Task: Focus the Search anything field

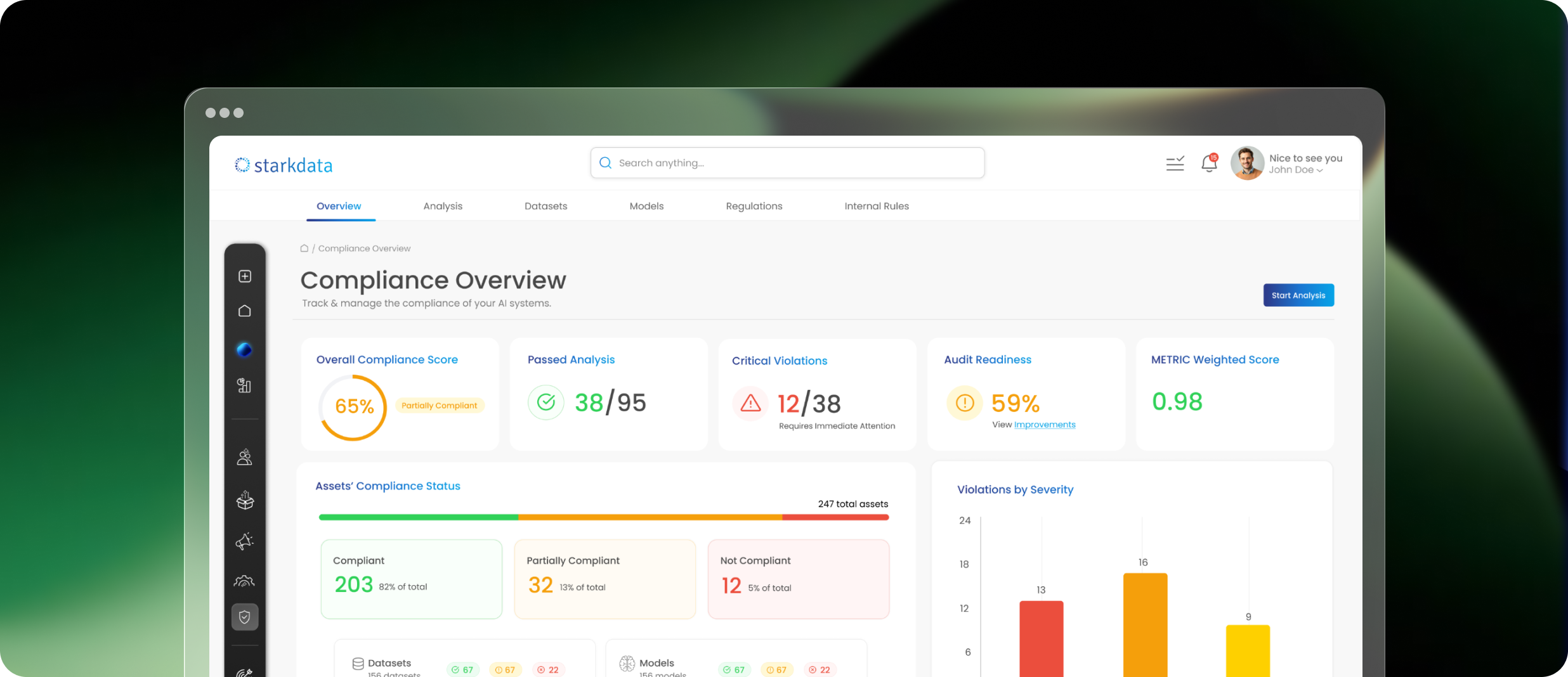Action: [x=787, y=163]
